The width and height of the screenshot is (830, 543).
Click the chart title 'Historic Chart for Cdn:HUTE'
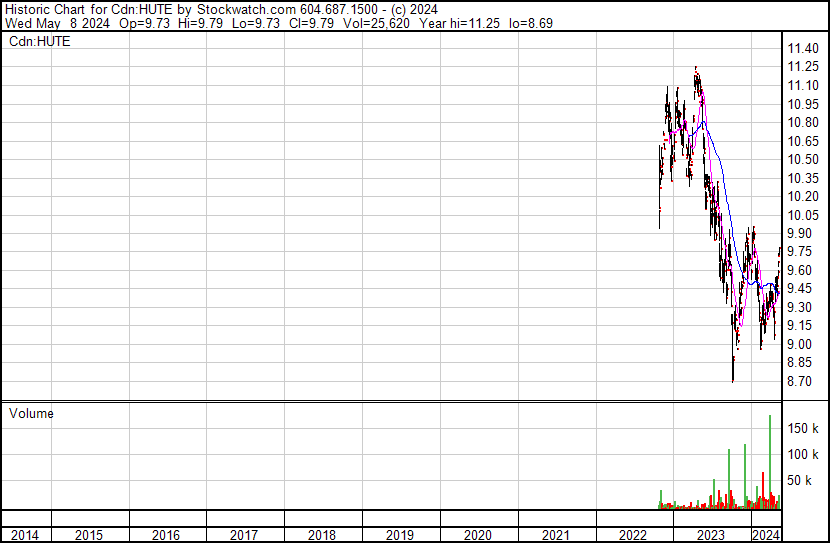click(89, 10)
